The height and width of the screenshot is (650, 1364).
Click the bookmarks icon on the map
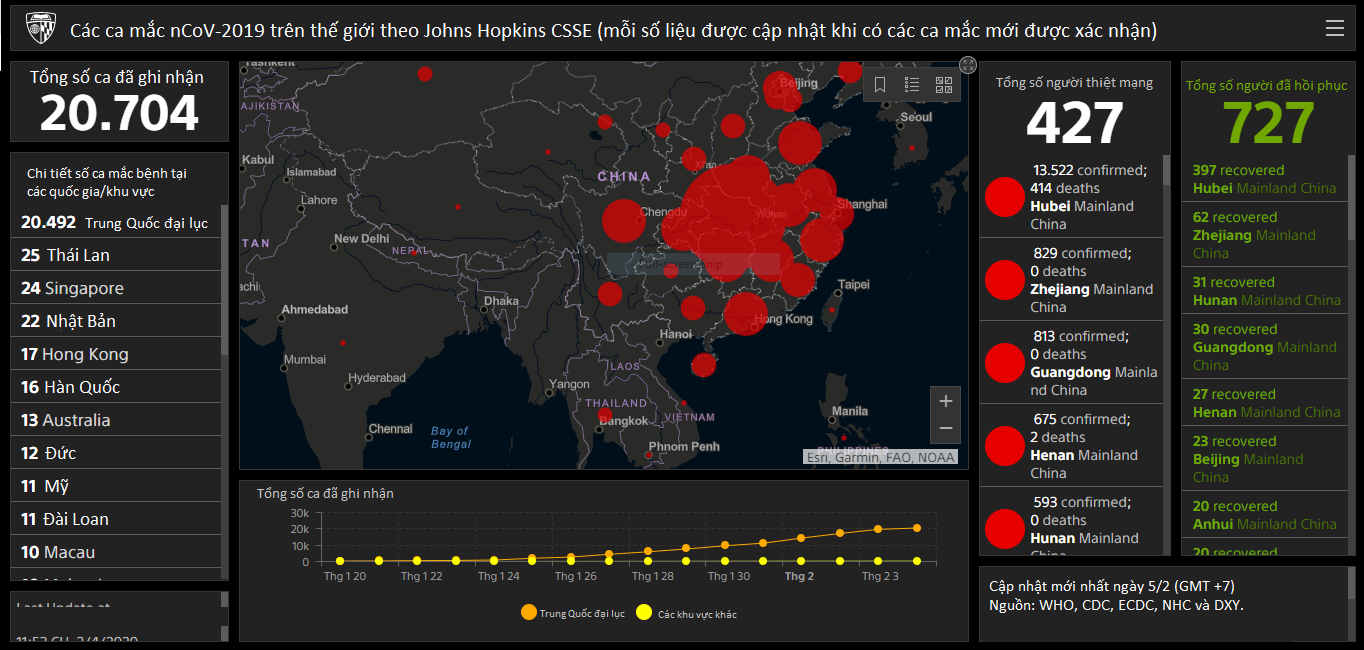(880, 85)
